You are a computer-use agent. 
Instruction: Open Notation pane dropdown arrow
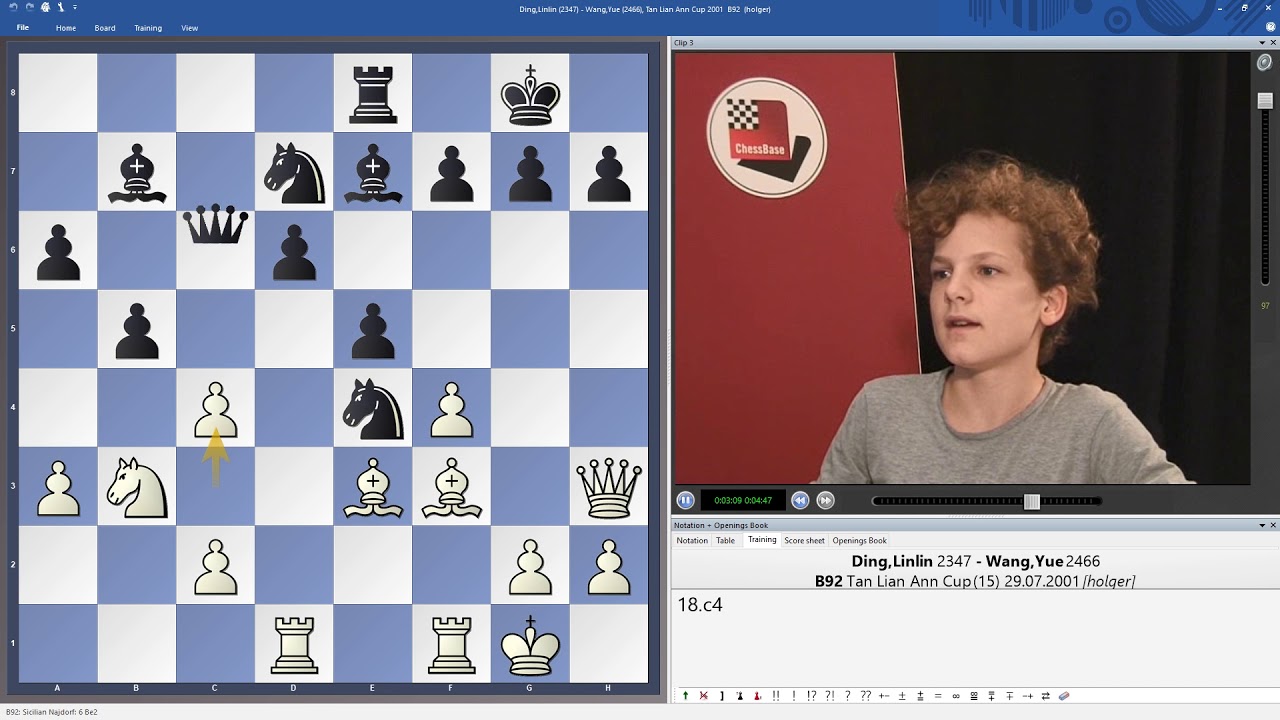pos(1262,525)
